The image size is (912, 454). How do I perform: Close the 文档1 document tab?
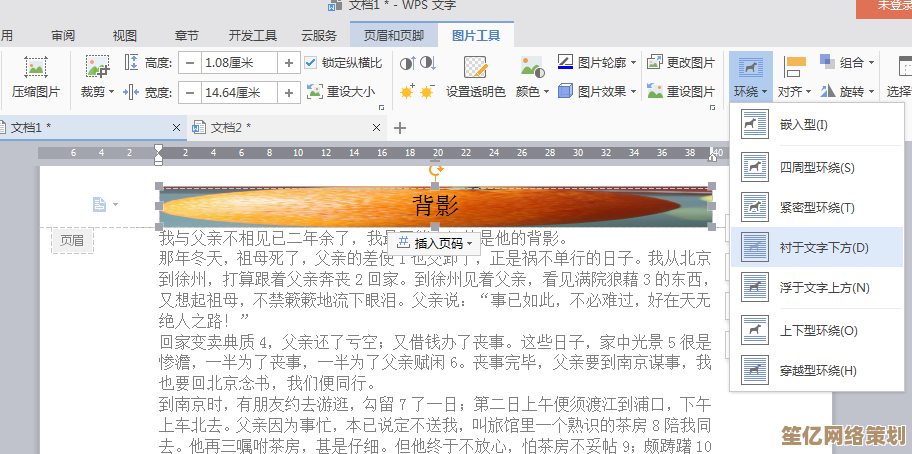click(177, 128)
